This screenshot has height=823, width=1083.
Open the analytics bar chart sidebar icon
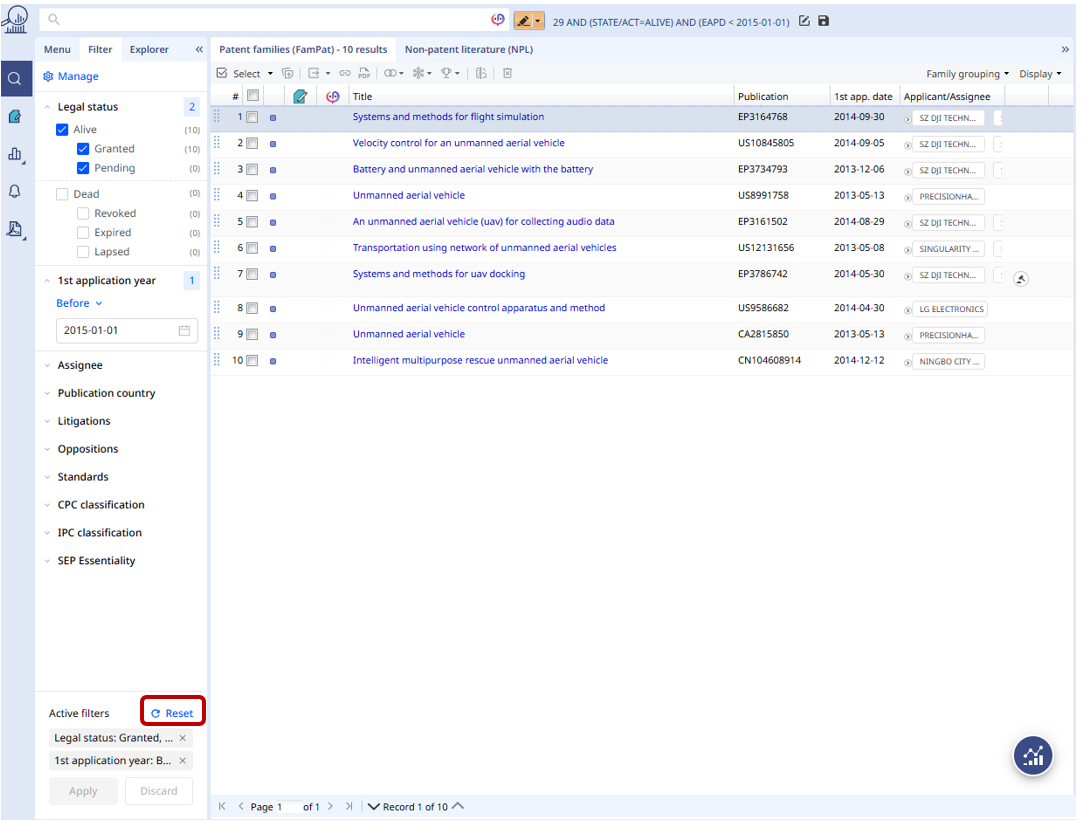[15, 154]
